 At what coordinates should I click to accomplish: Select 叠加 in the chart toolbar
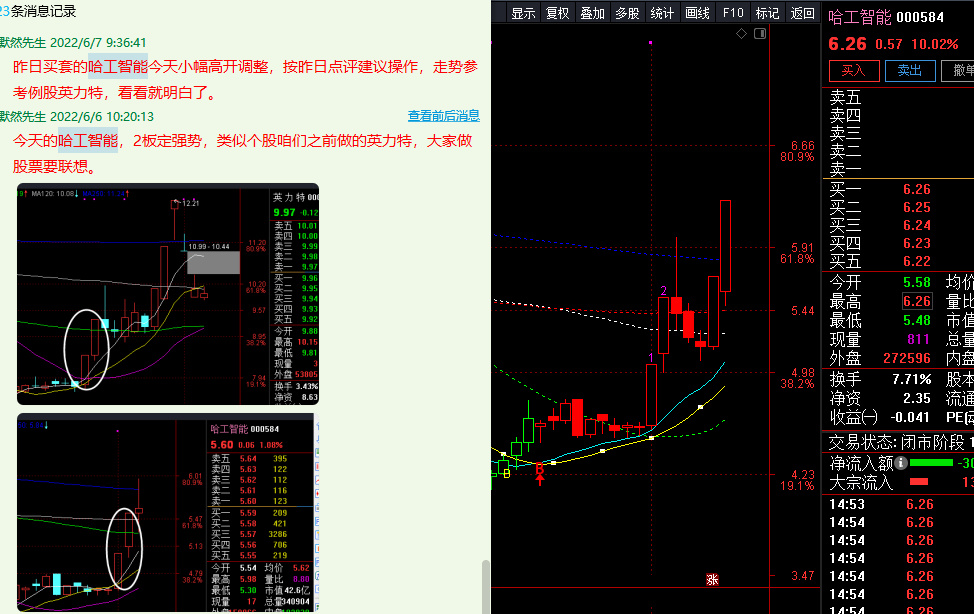pos(592,13)
